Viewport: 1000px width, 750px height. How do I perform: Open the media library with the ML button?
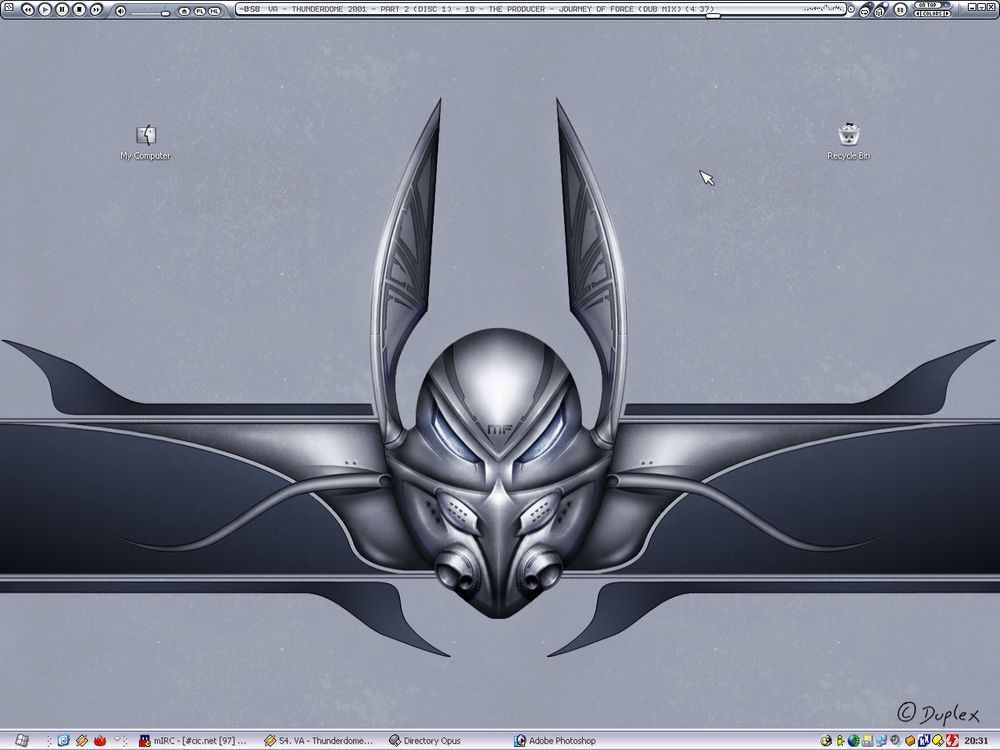214,10
